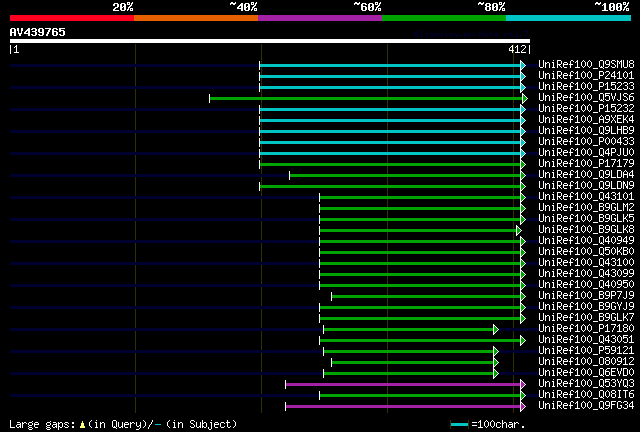Screen dimensions: 640x432
Task: Click the arrowhead ending the B9GLK8 bar
Action: pyautogui.click(x=519, y=231)
